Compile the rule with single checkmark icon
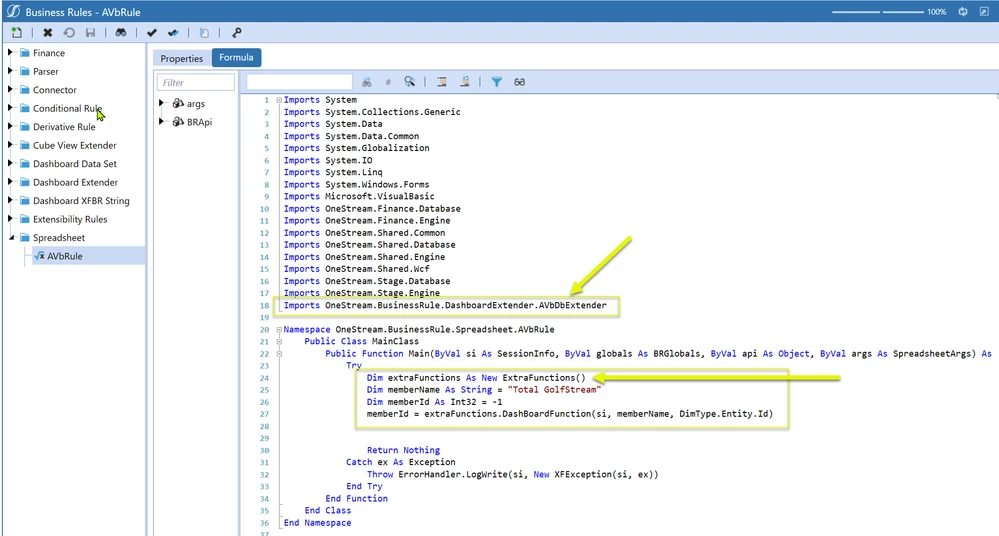Image resolution: width=999 pixels, height=536 pixels. [x=152, y=33]
